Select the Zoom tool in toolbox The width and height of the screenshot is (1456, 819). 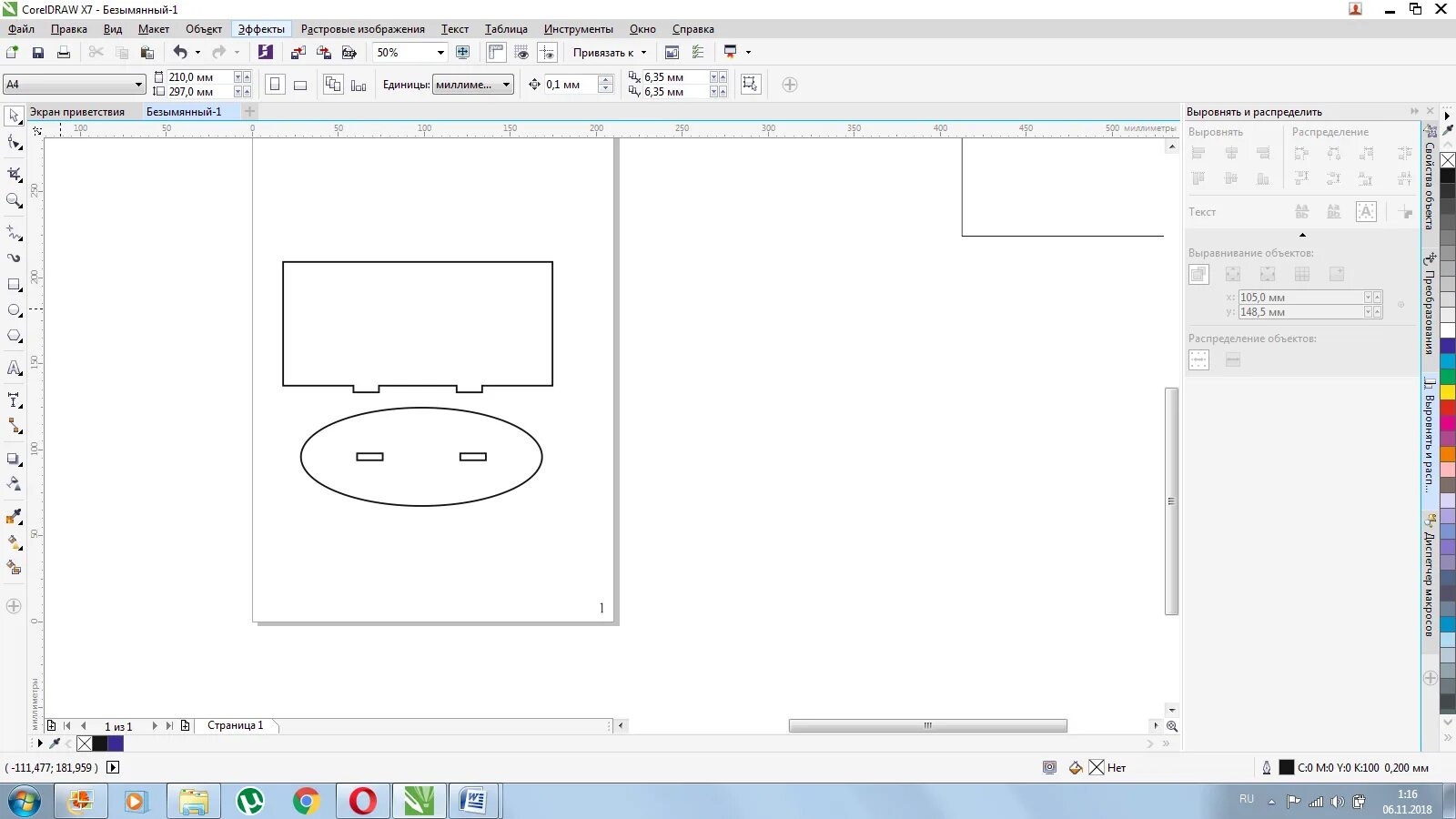click(x=14, y=200)
